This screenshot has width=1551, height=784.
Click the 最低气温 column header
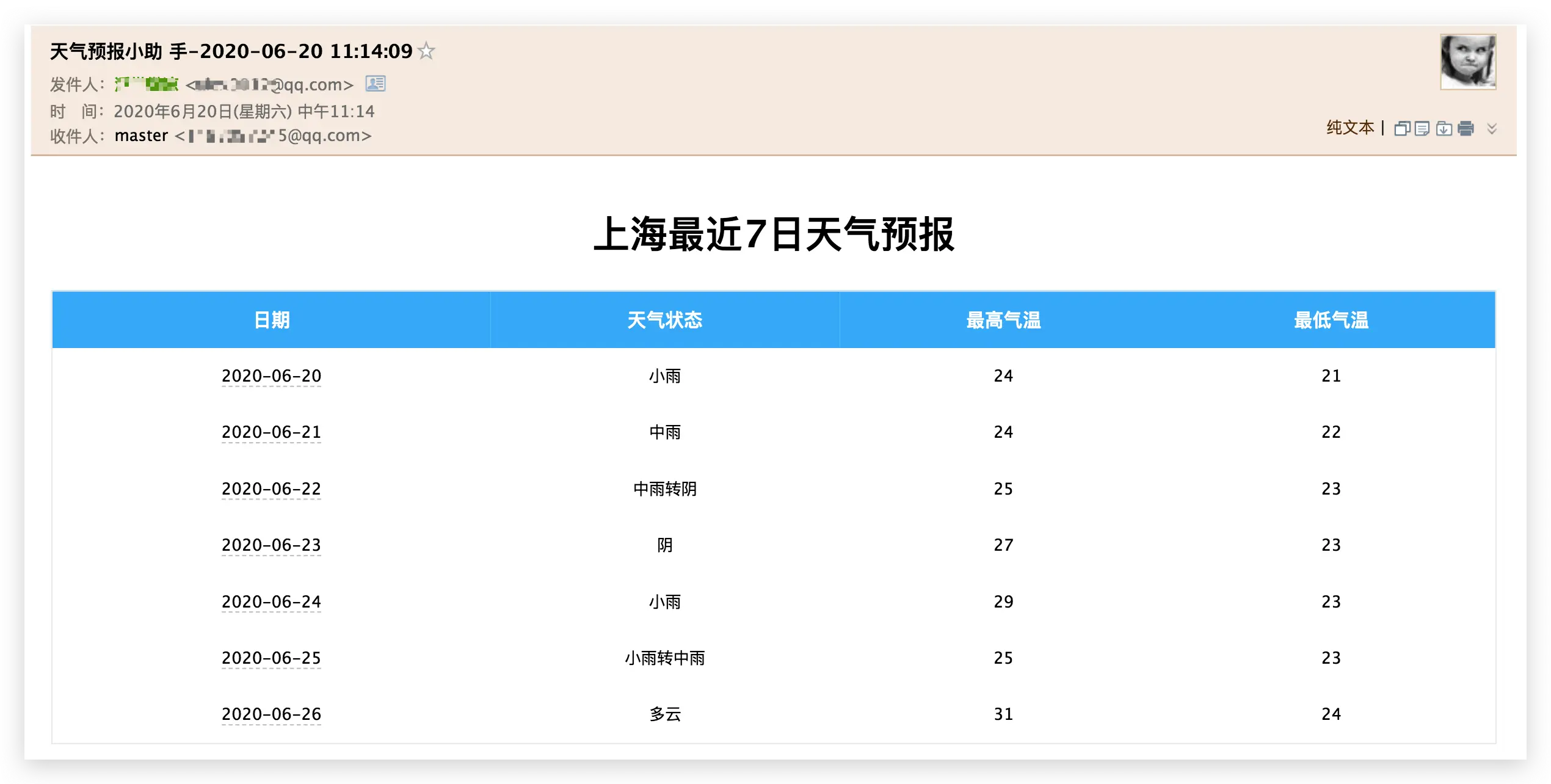[x=1331, y=320]
